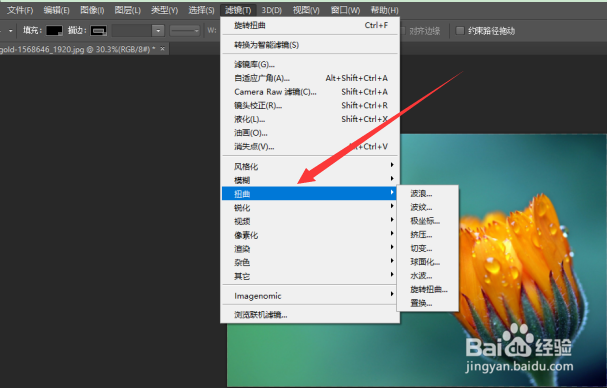
Task: Open the 视图(V) menu
Action: tap(306, 10)
